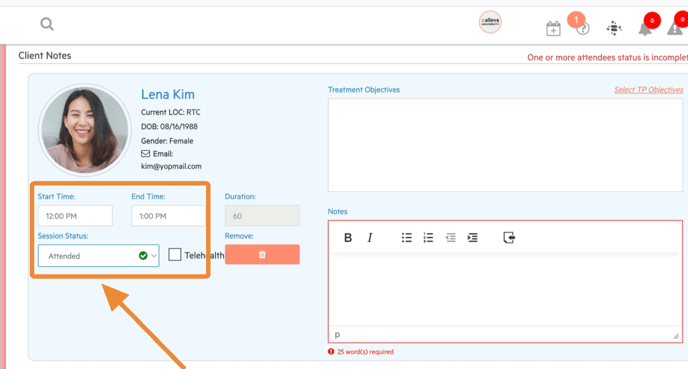
Task: Decrease indent in Notes editor
Action: [x=451, y=237]
